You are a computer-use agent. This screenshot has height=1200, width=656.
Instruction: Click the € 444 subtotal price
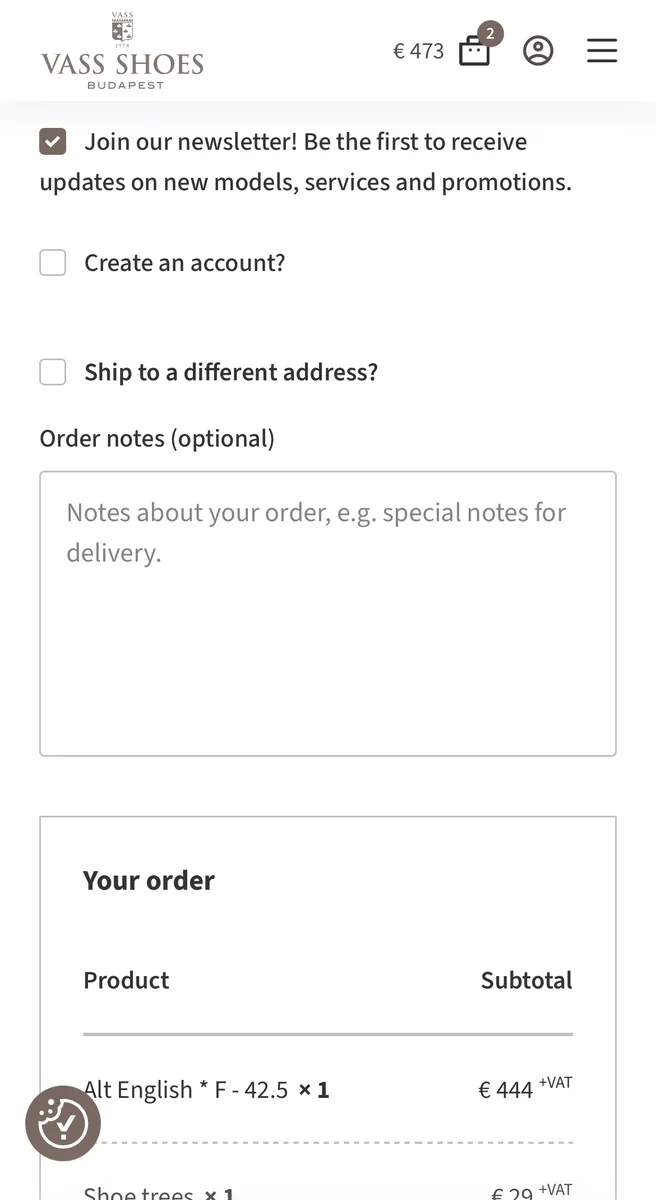click(506, 1091)
